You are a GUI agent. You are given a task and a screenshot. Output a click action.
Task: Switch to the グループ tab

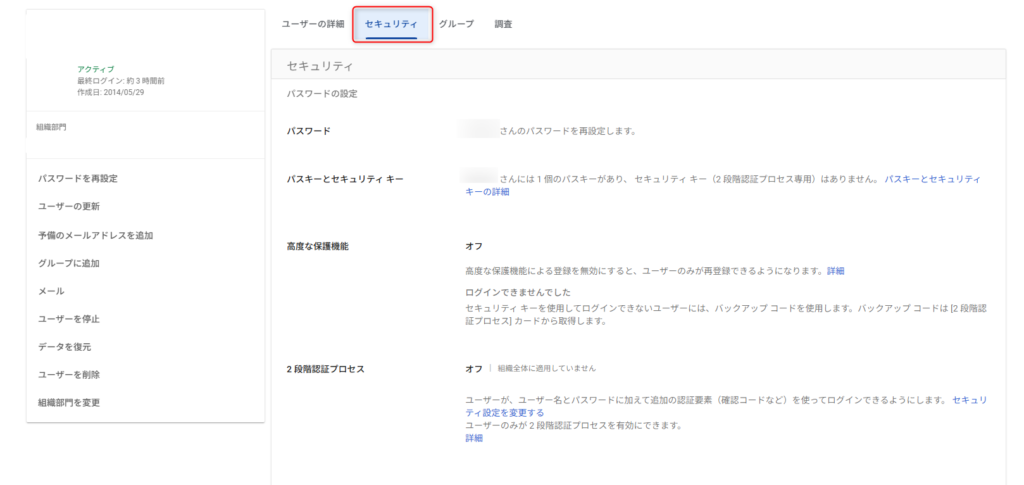click(x=456, y=23)
